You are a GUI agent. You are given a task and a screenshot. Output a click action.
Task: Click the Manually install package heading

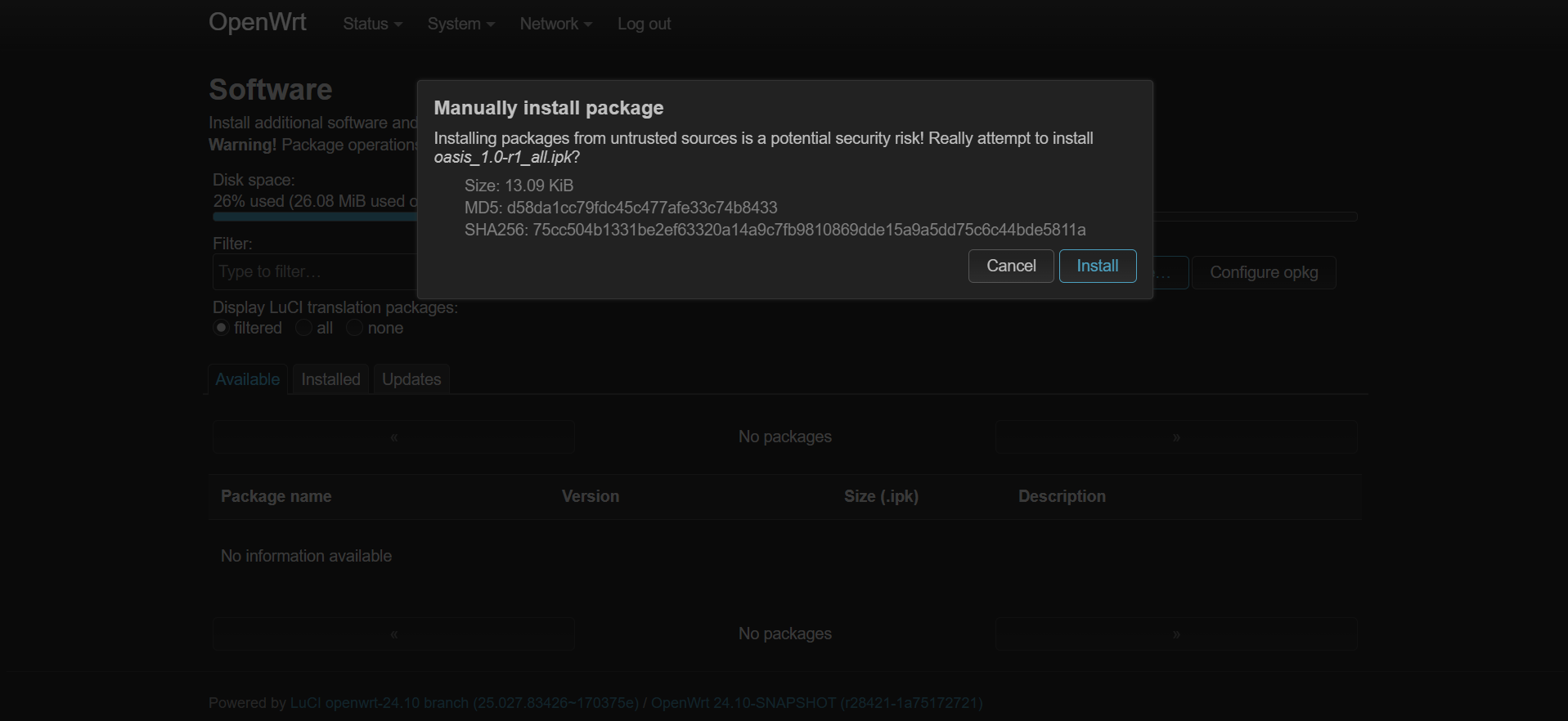click(x=548, y=108)
